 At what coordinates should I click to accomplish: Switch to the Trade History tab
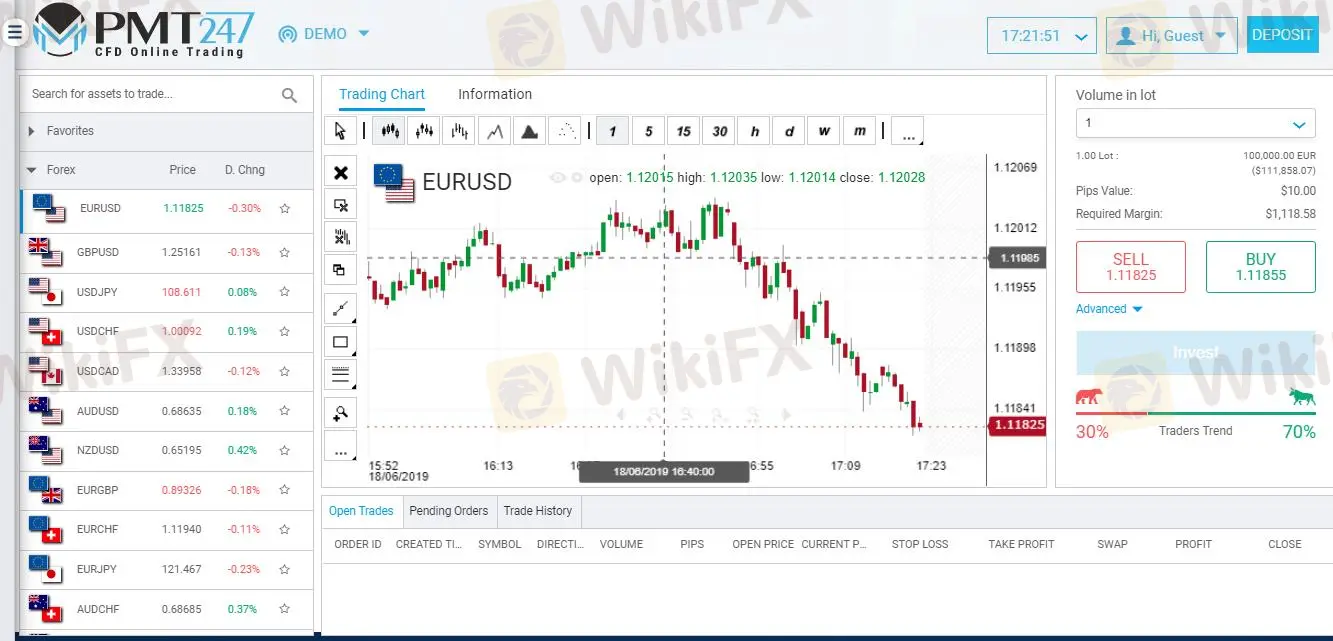[x=538, y=511]
